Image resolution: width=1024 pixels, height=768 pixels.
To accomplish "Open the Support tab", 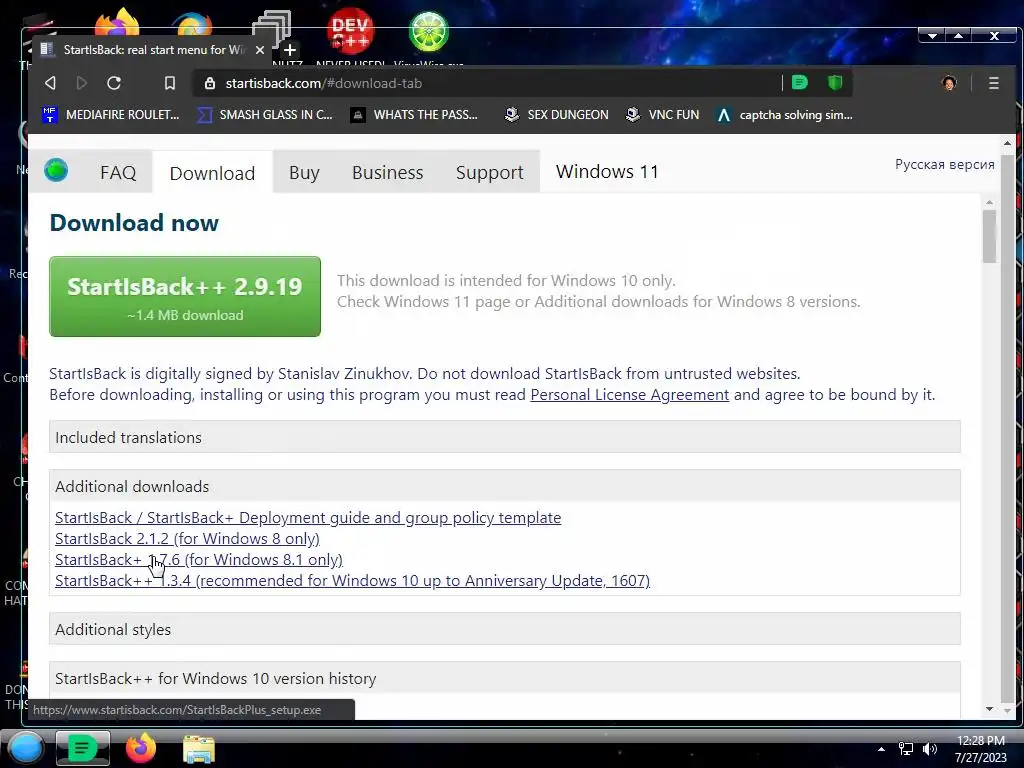I will [490, 172].
